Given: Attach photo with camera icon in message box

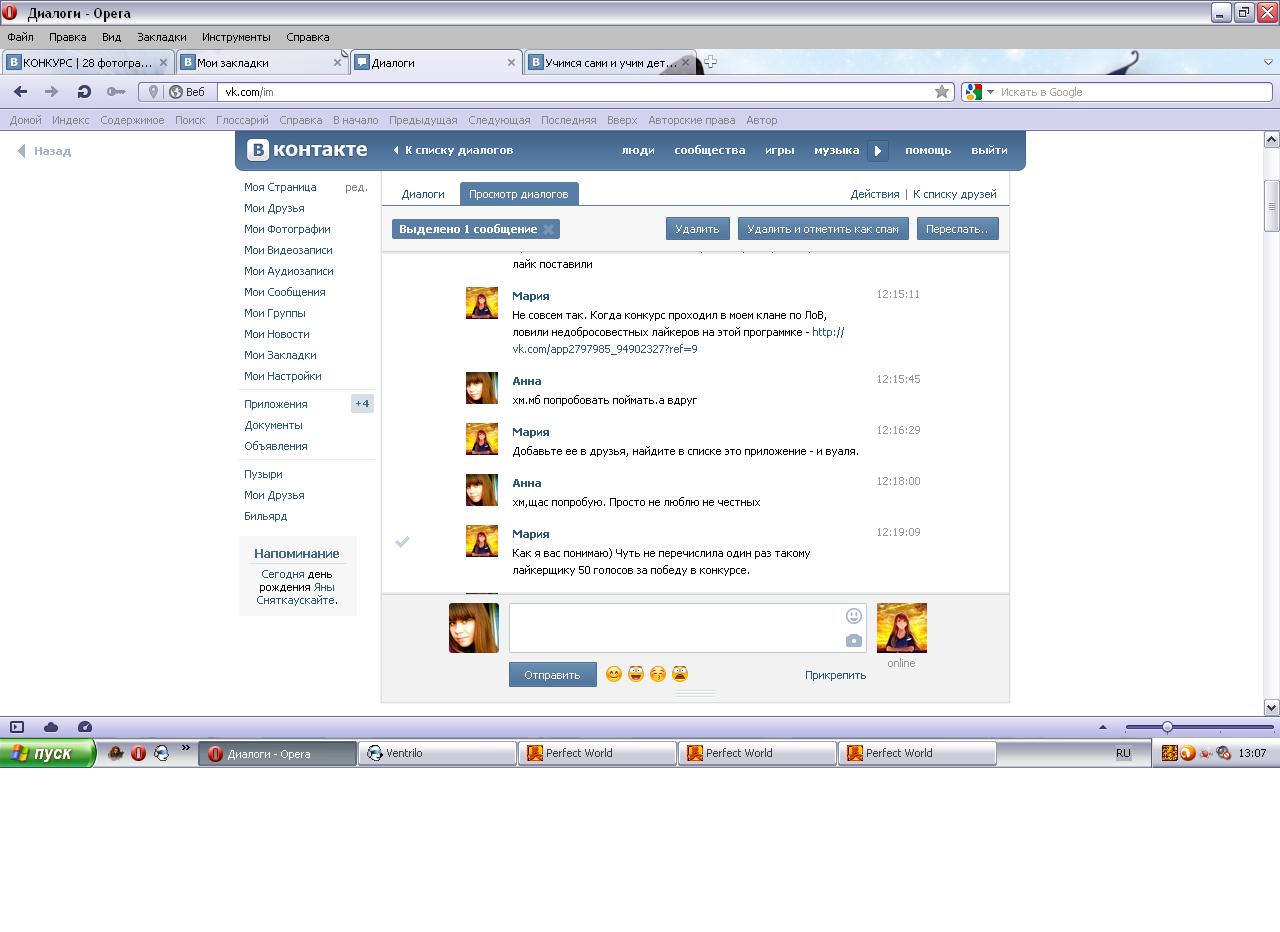Looking at the screenshot, I should 854,640.
